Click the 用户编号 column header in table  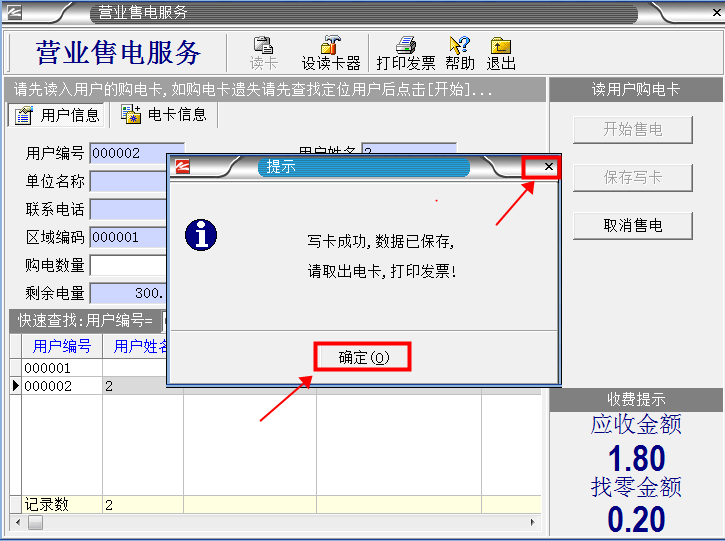pyautogui.click(x=62, y=346)
